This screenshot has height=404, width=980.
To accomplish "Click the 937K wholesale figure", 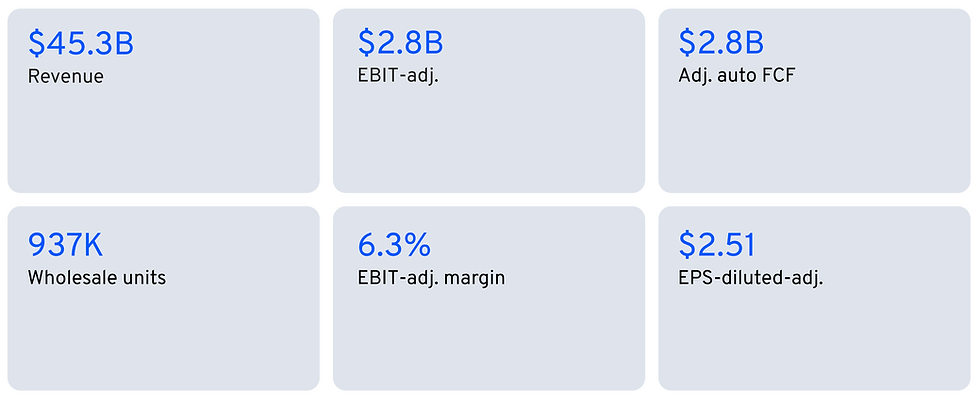I will 66,245.
